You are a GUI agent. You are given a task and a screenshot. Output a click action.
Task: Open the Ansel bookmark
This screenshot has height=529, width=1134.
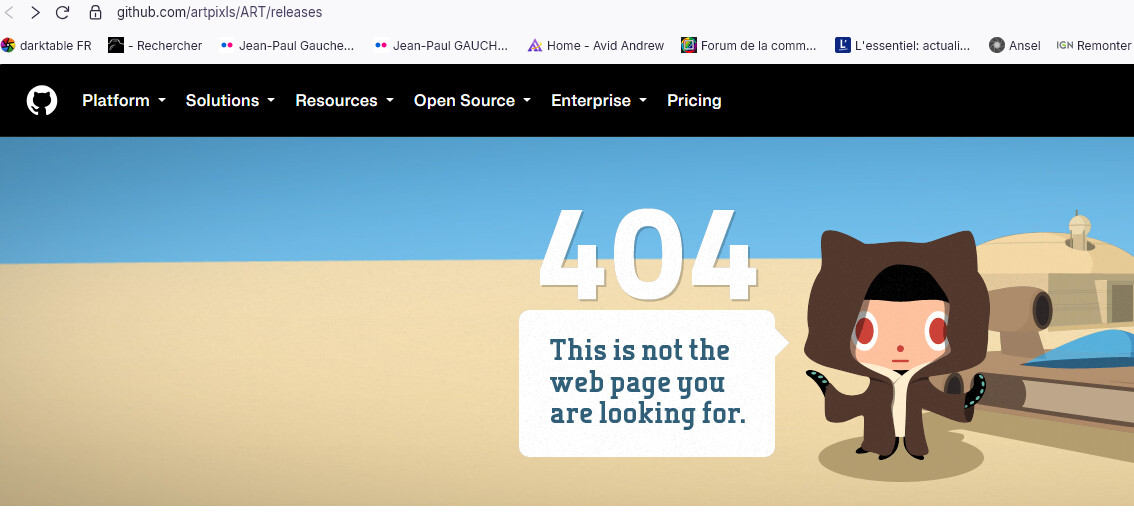tap(1015, 46)
